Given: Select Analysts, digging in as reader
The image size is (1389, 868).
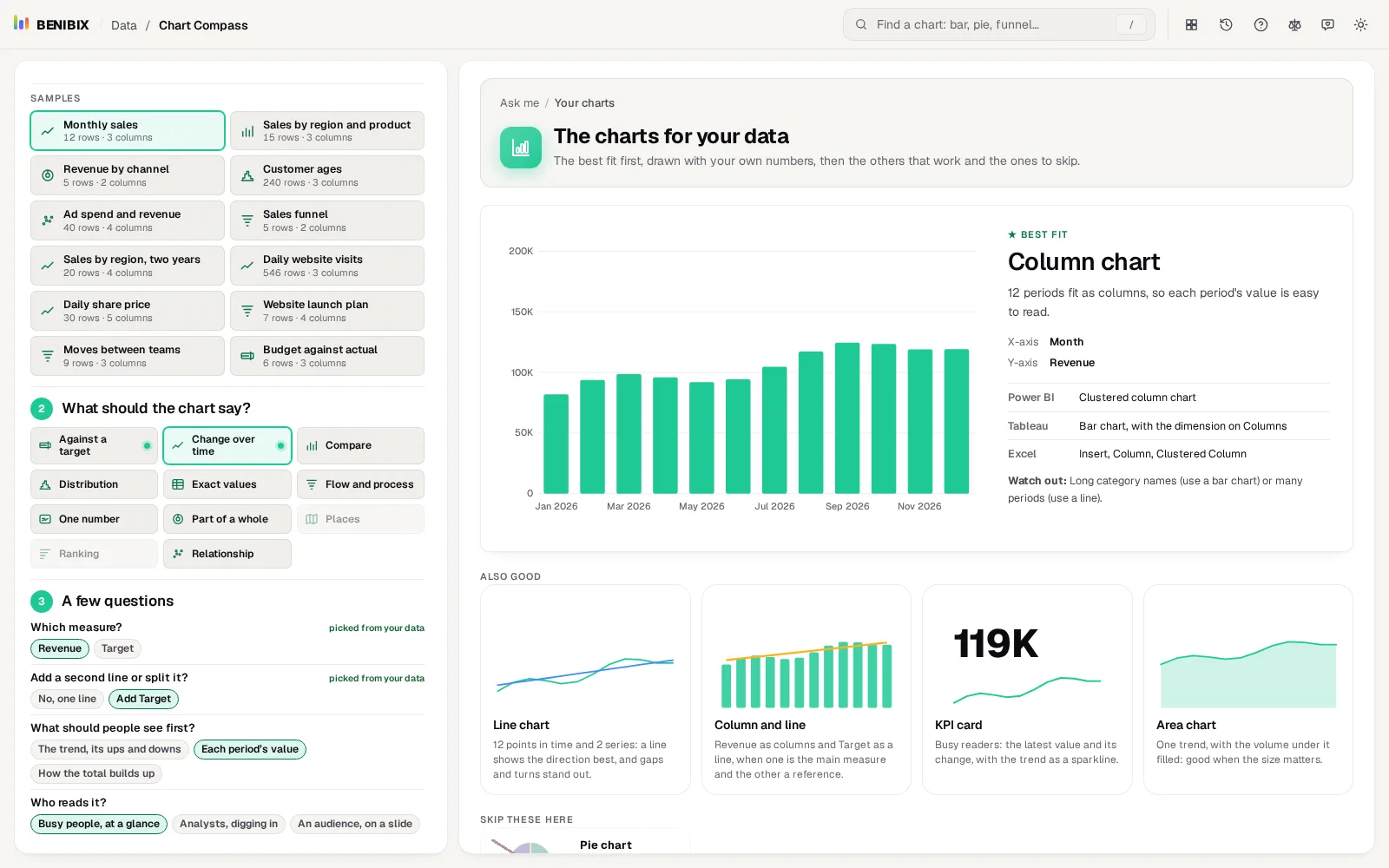Looking at the screenshot, I should (228, 824).
